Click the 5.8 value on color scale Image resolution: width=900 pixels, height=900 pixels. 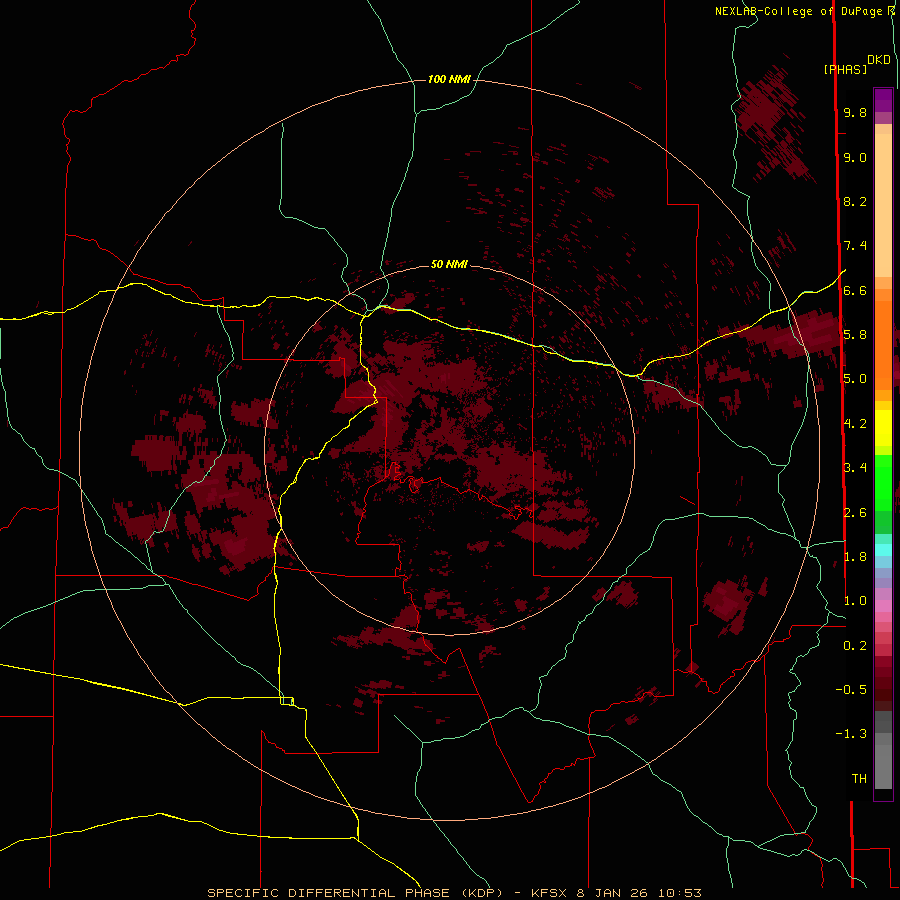tap(855, 335)
